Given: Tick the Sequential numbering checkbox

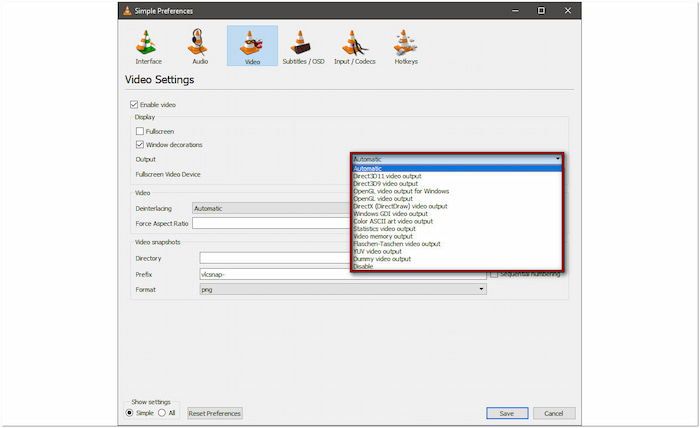Looking at the screenshot, I should click(x=494, y=274).
